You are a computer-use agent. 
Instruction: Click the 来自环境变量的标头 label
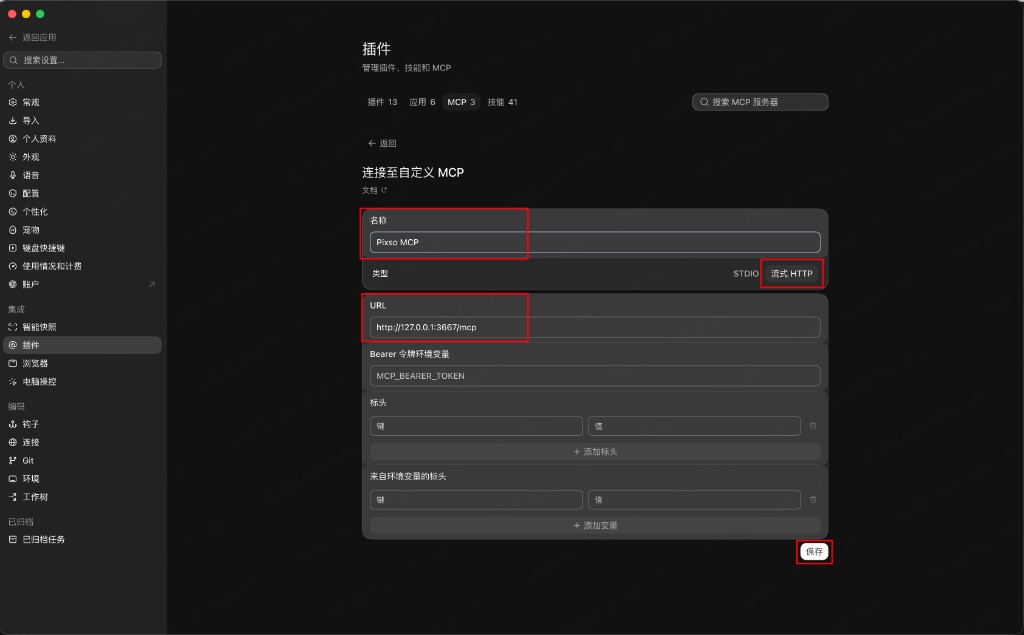pyautogui.click(x=408, y=476)
